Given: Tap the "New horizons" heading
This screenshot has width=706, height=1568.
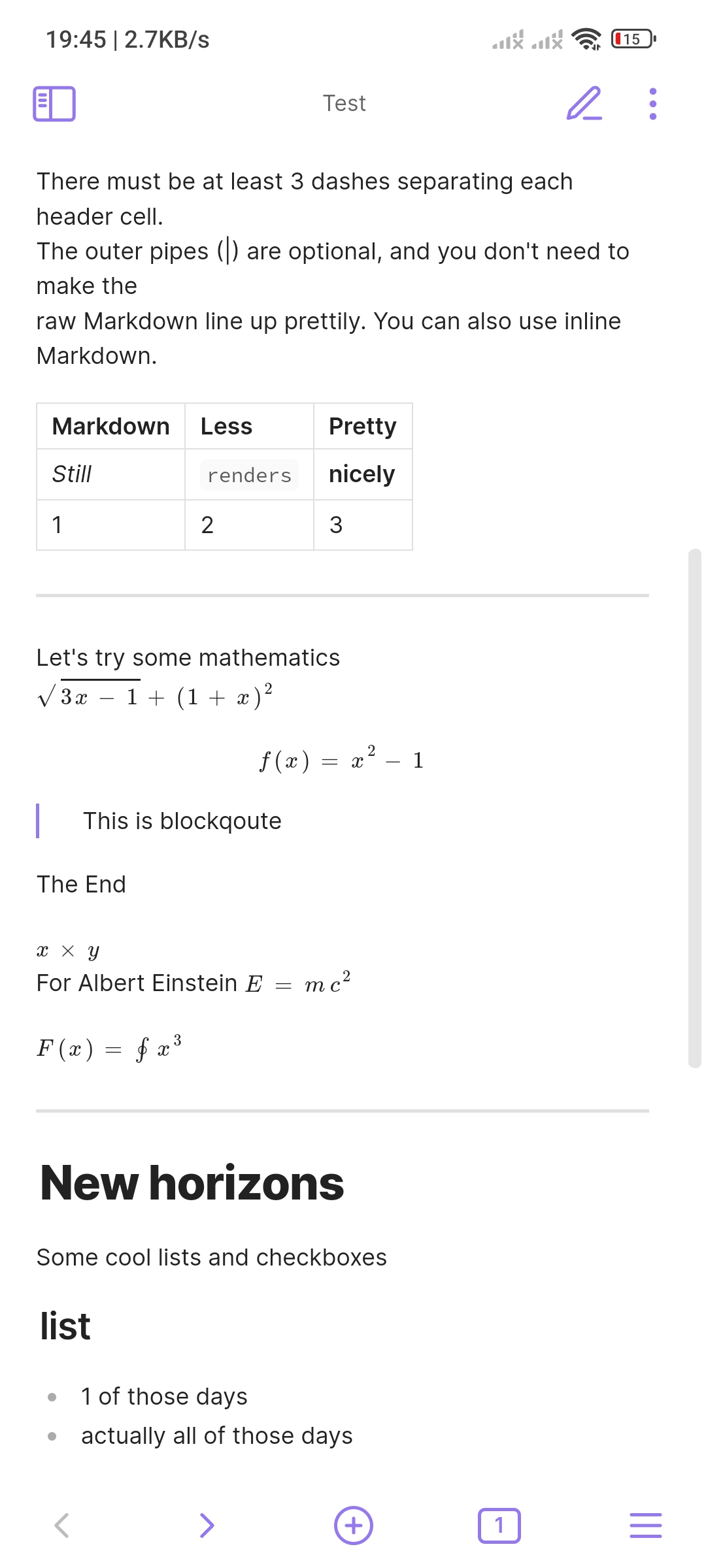Looking at the screenshot, I should [x=192, y=1183].
